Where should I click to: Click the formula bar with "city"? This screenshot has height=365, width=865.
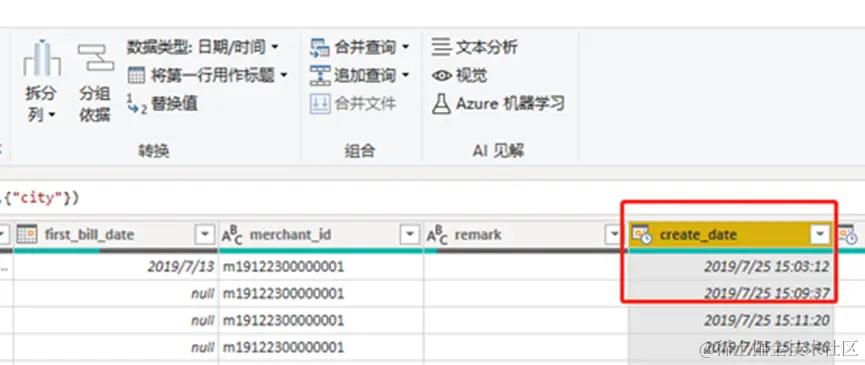click(x=432, y=198)
